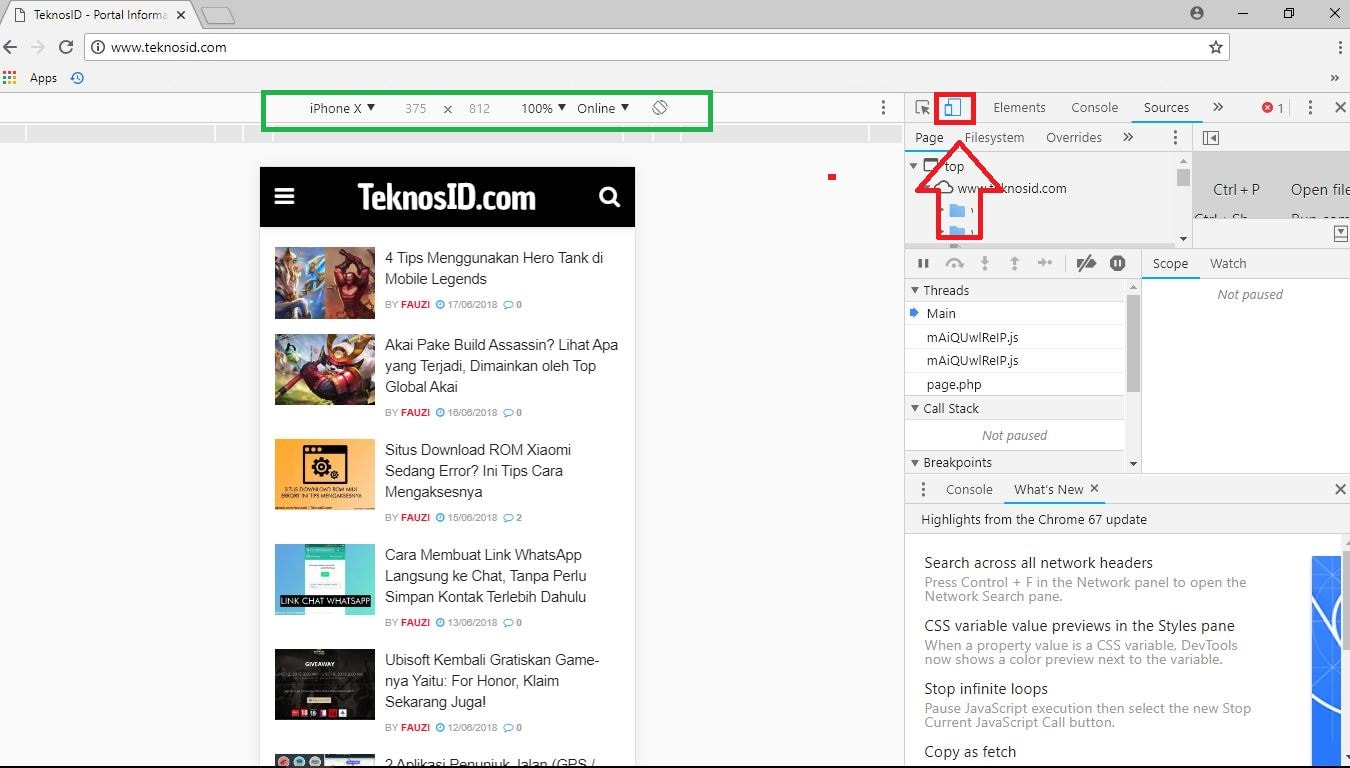Reload the page in Chrome

(x=66, y=47)
